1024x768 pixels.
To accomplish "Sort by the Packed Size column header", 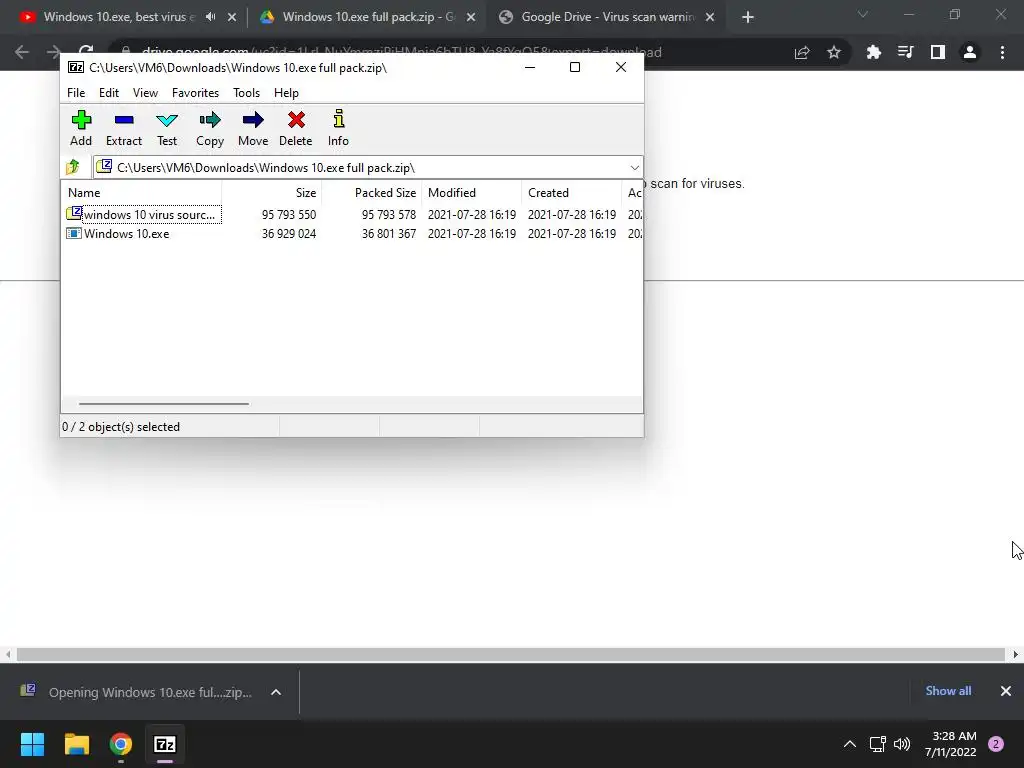I will 372,193.
